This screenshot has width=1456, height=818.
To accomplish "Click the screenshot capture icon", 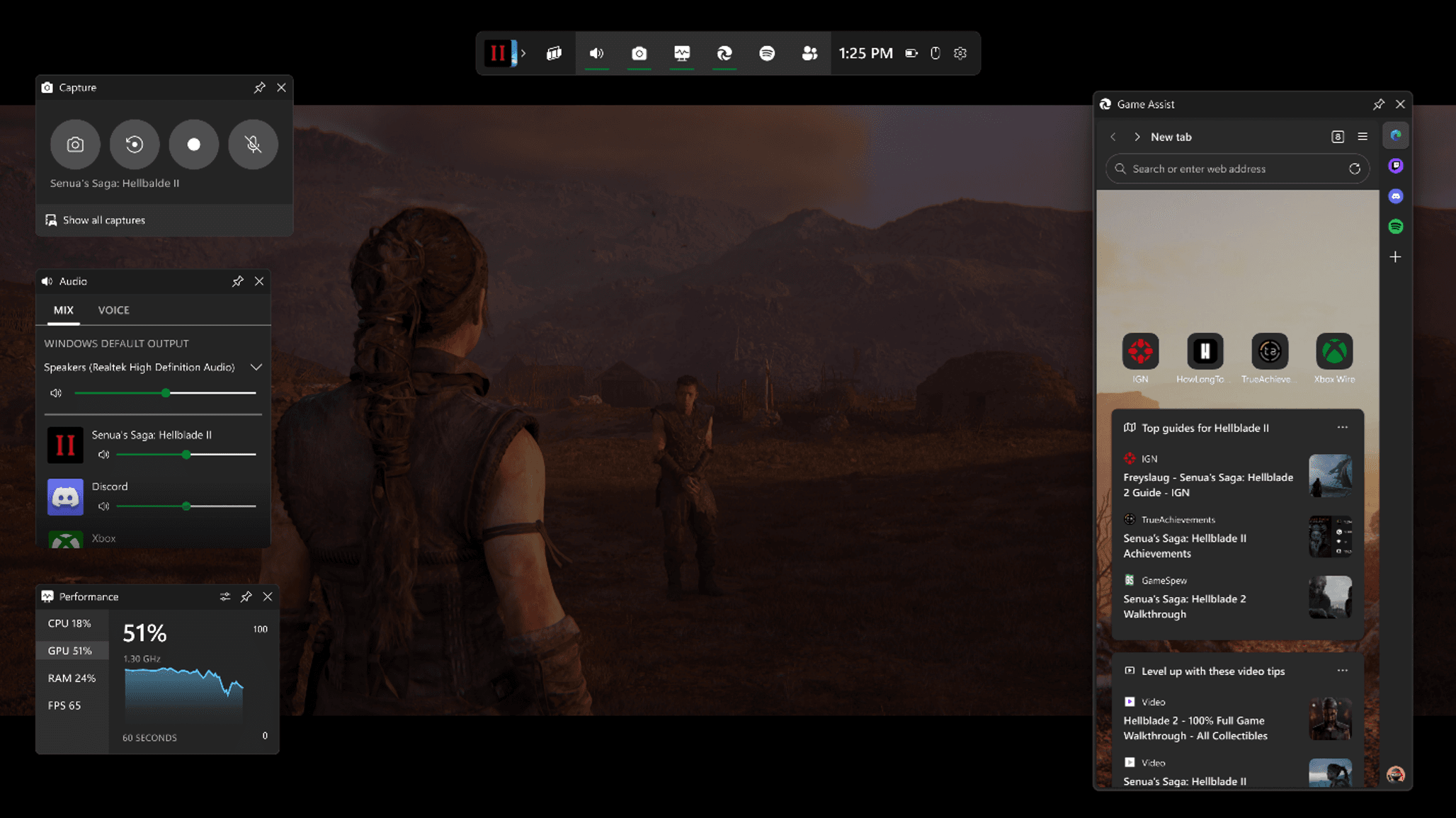I will coord(75,143).
